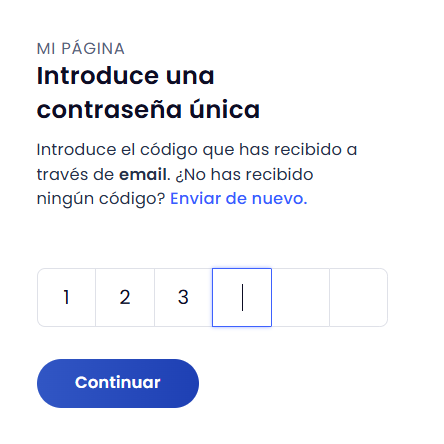Select the last empty code digit box

[x=359, y=297]
